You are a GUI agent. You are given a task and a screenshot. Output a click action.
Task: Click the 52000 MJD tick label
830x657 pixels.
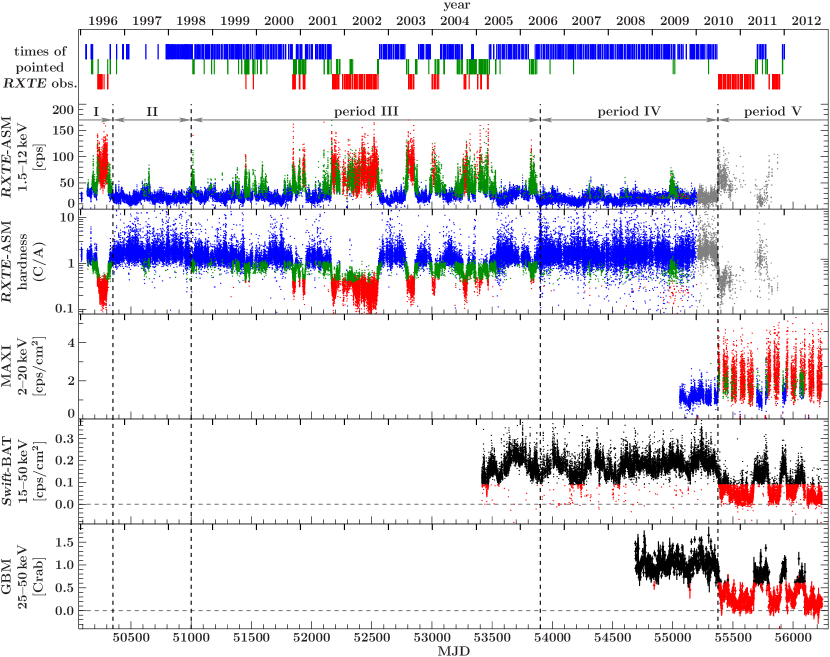tap(311, 637)
